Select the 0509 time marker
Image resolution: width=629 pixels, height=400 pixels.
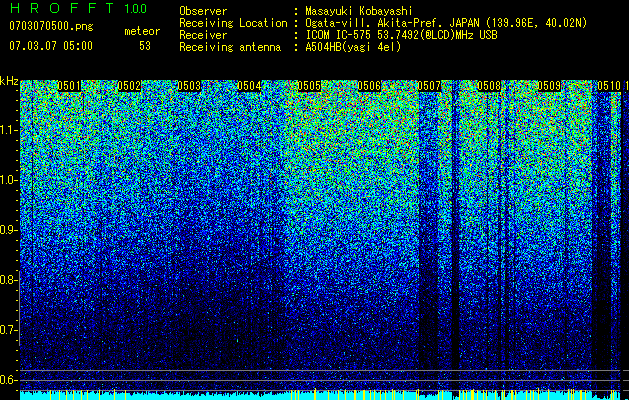pos(549,86)
